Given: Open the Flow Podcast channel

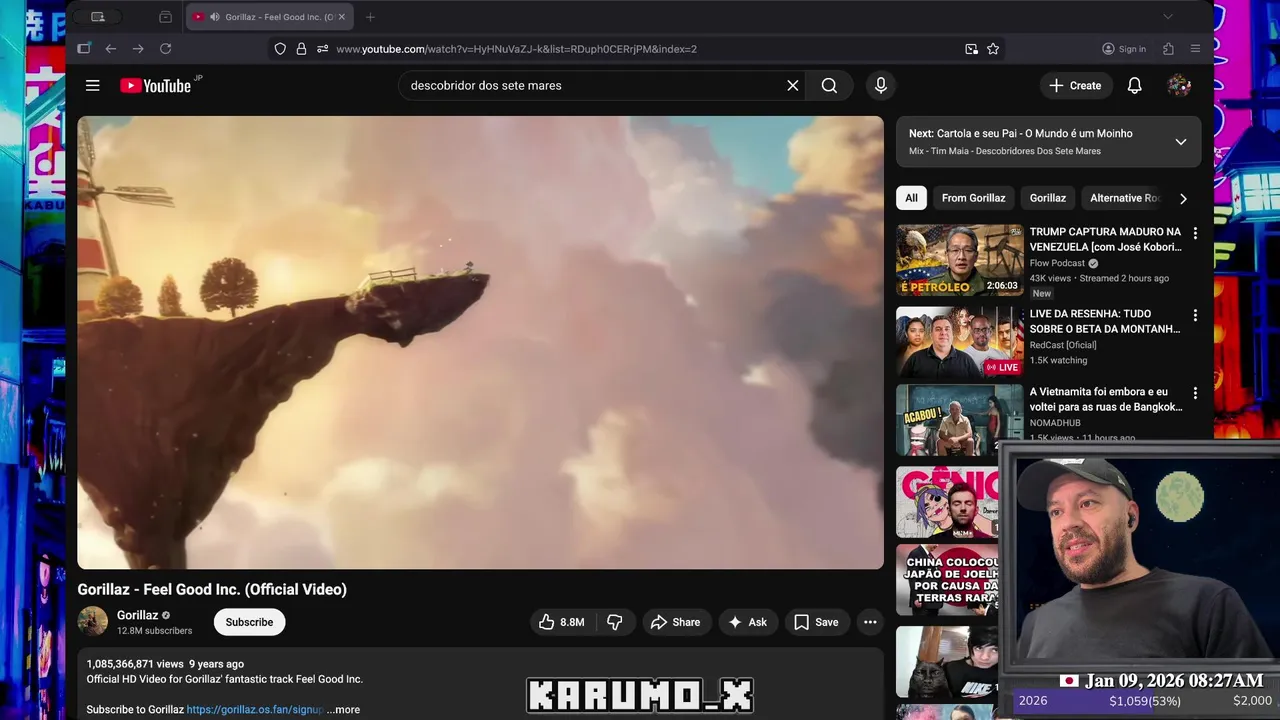Looking at the screenshot, I should click(x=1057, y=263).
